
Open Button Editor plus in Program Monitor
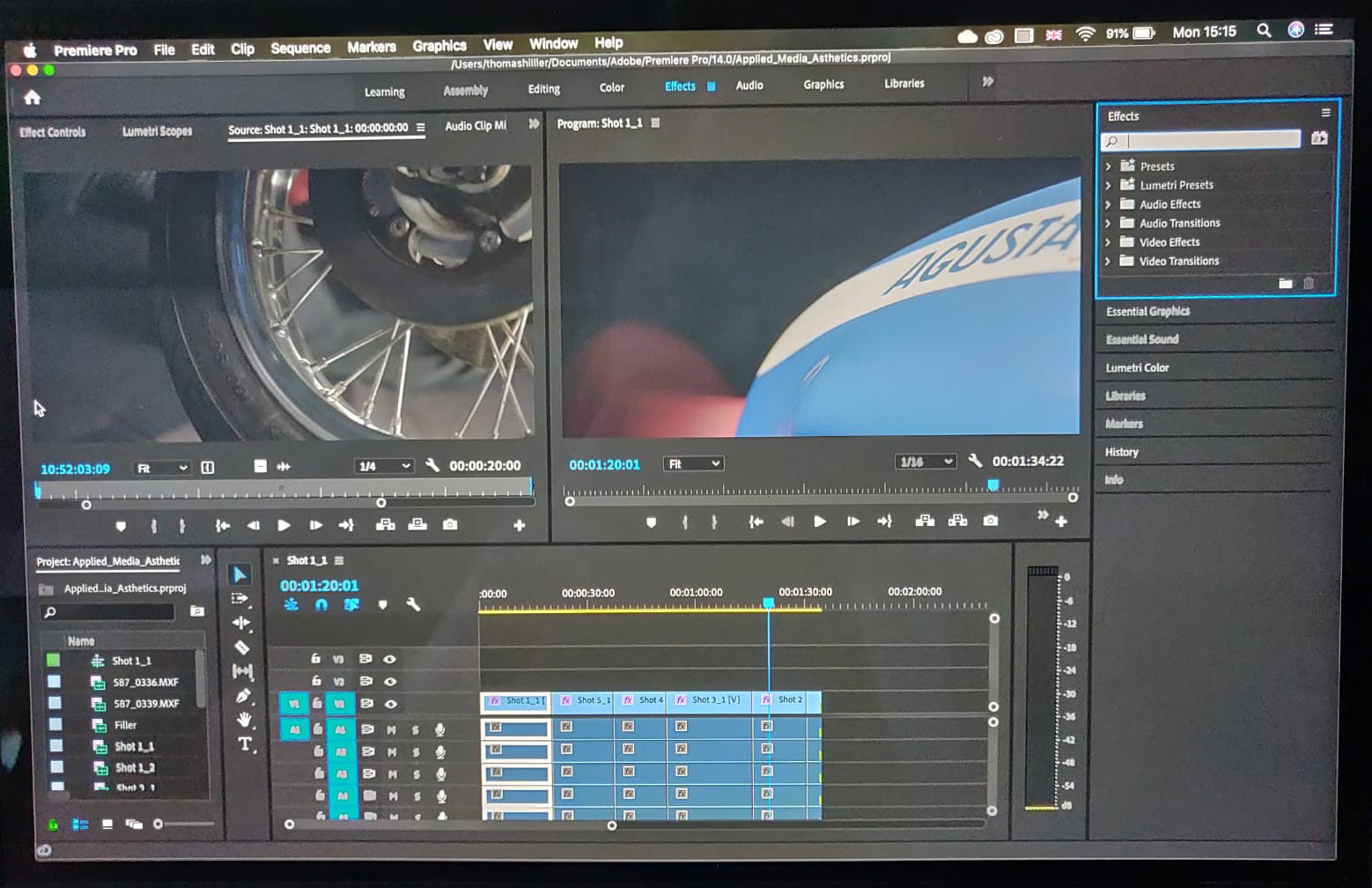coord(1061,522)
